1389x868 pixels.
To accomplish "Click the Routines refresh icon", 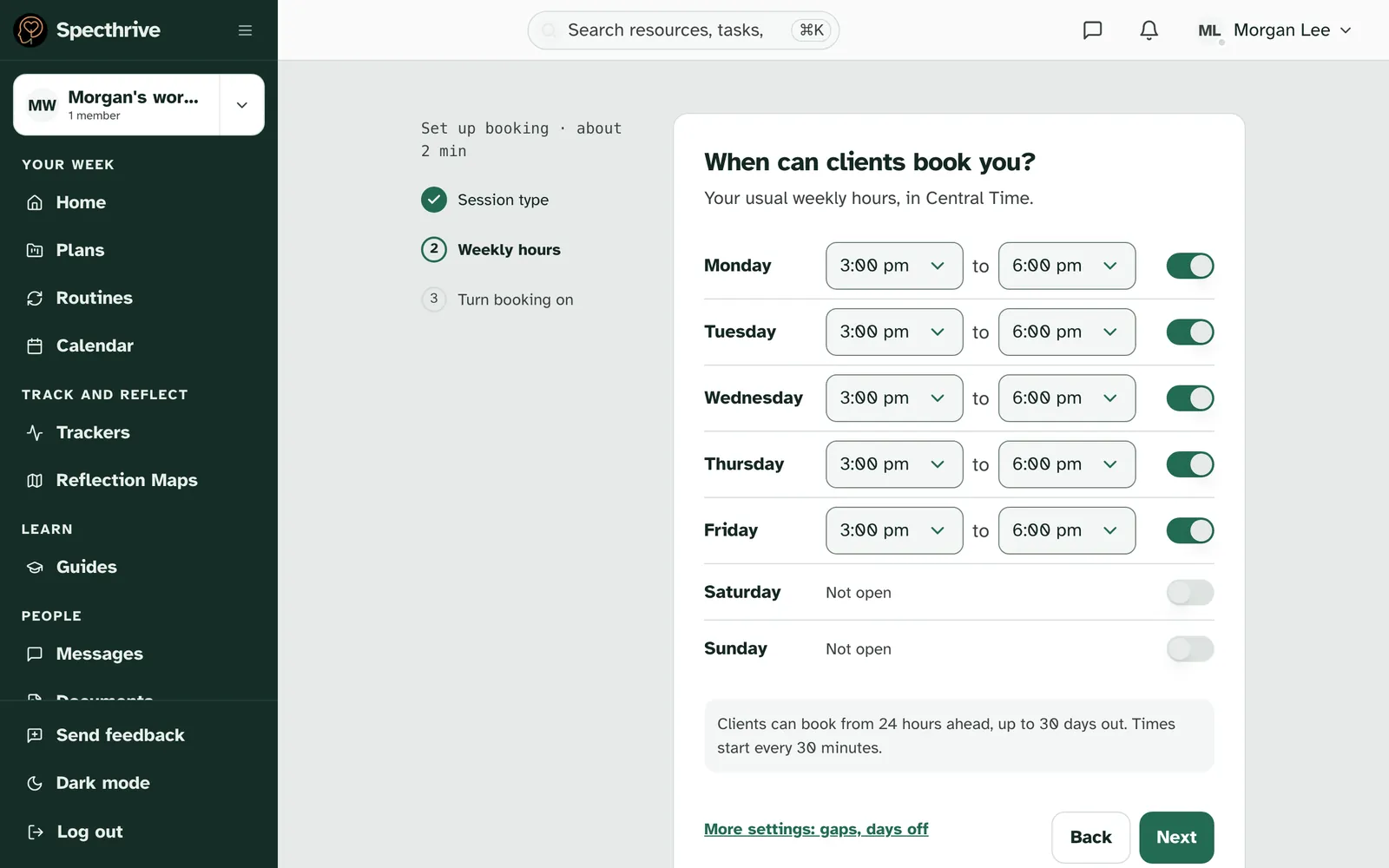I will pyautogui.click(x=35, y=298).
